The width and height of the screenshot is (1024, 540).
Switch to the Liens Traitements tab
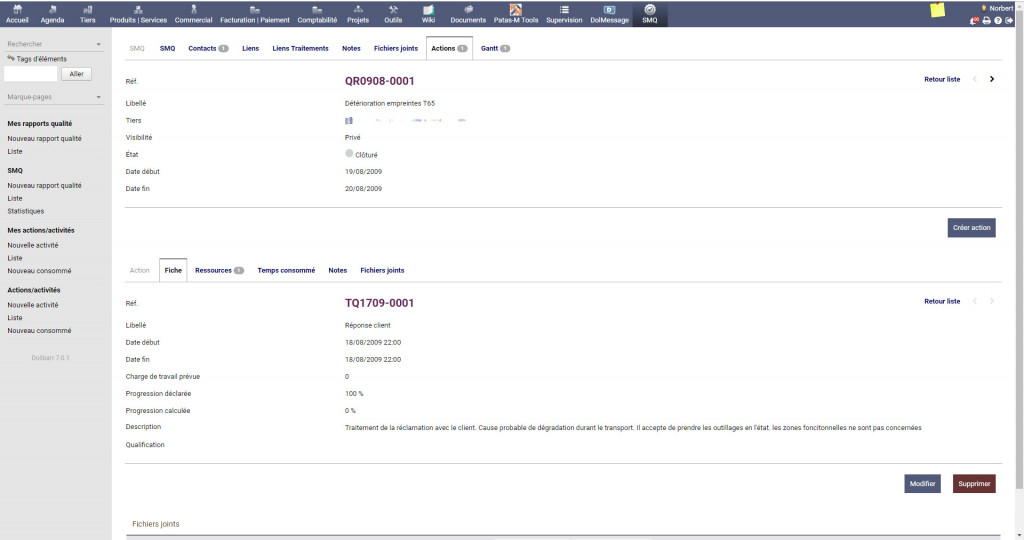click(300, 48)
